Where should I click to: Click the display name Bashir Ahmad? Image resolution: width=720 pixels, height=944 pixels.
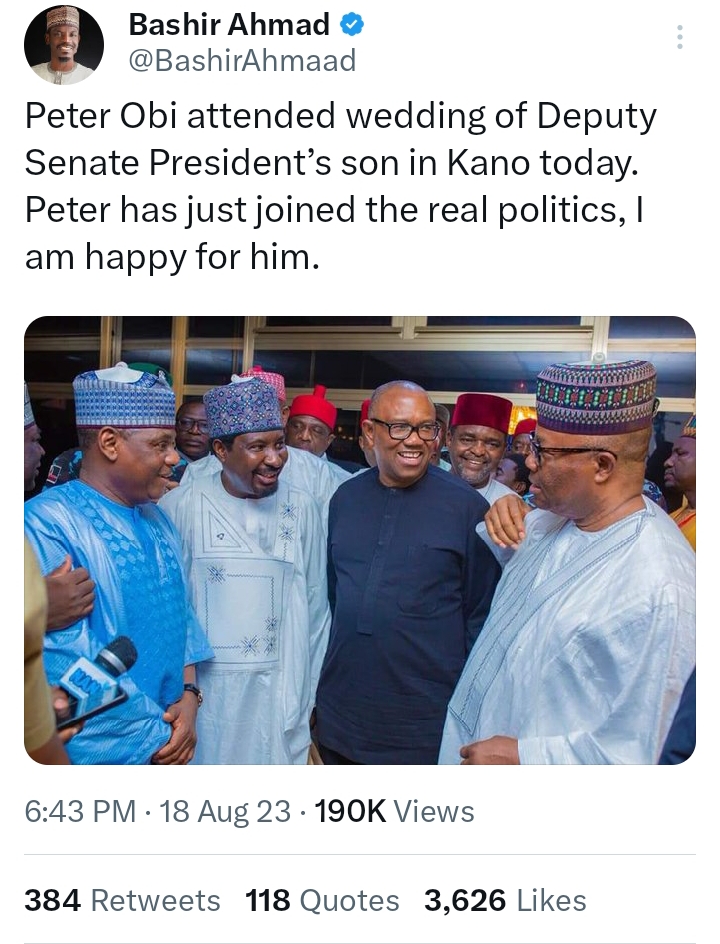tap(228, 26)
